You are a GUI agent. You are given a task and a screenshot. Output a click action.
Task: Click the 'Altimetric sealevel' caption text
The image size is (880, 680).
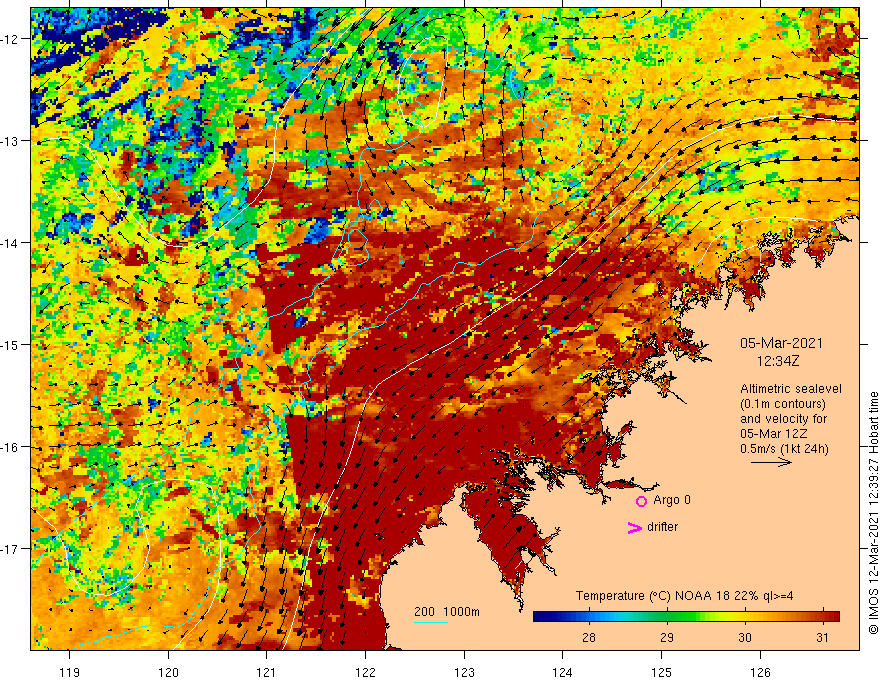(791, 389)
